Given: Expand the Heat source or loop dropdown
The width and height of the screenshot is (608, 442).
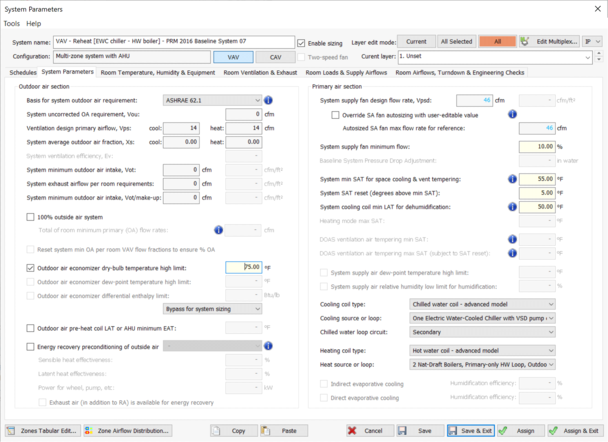Looking at the screenshot, I should point(551,364).
